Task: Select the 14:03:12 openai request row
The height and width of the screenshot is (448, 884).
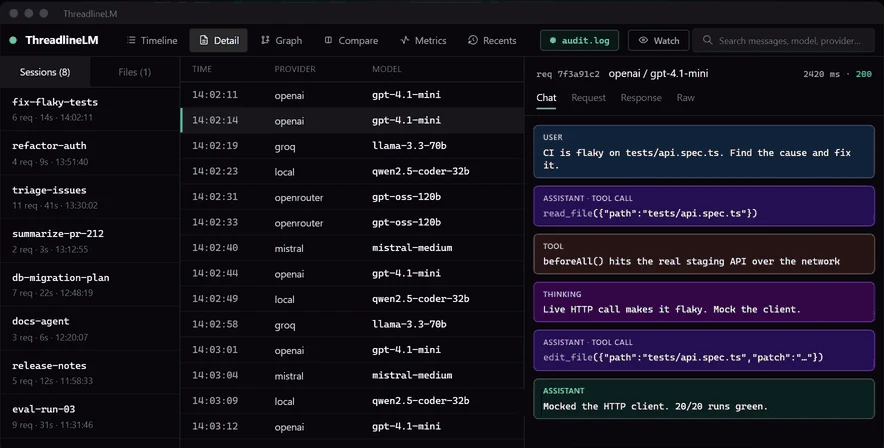Action: pyautogui.click(x=352, y=427)
